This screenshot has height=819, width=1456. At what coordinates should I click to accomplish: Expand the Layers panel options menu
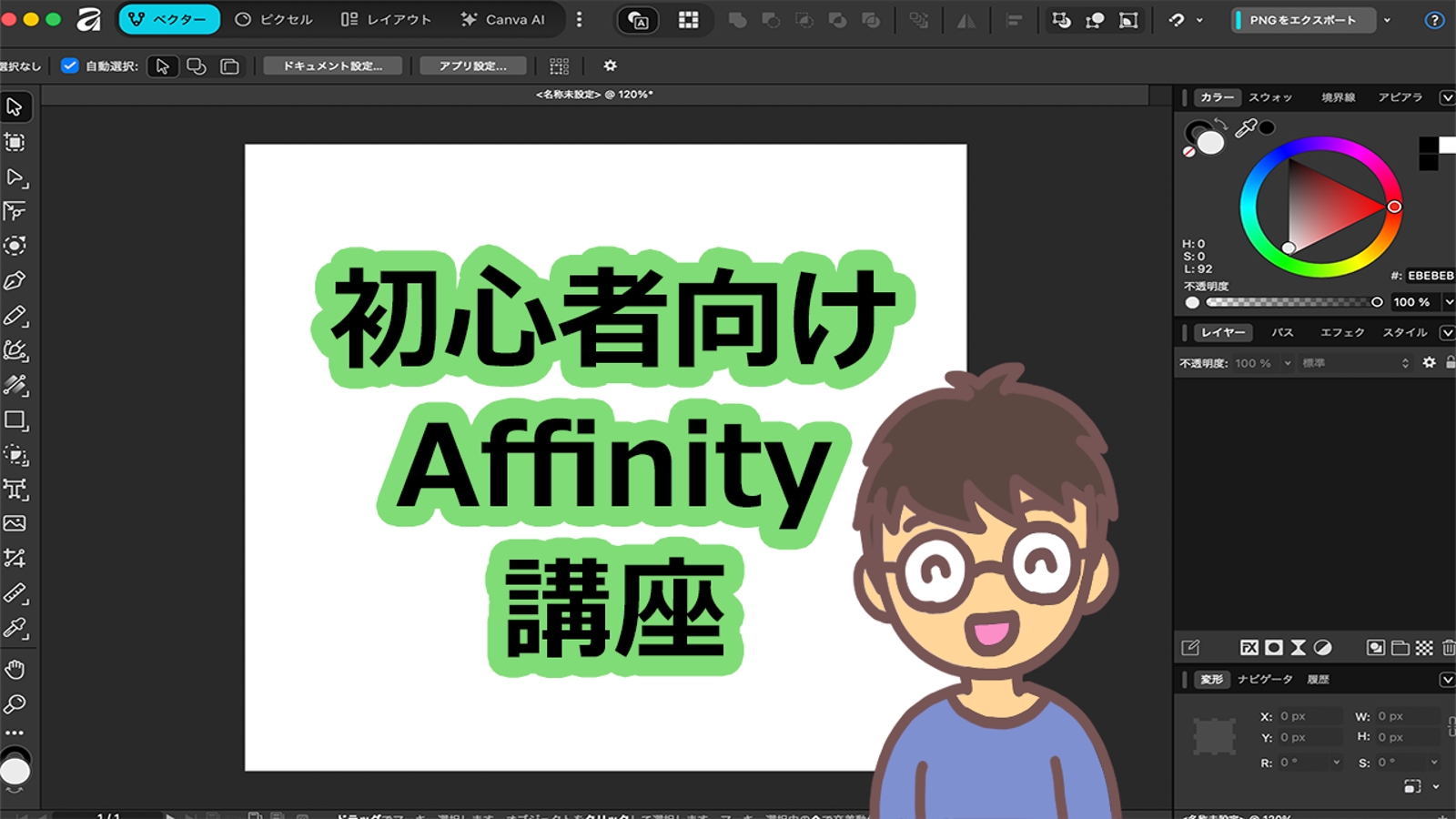1447,332
